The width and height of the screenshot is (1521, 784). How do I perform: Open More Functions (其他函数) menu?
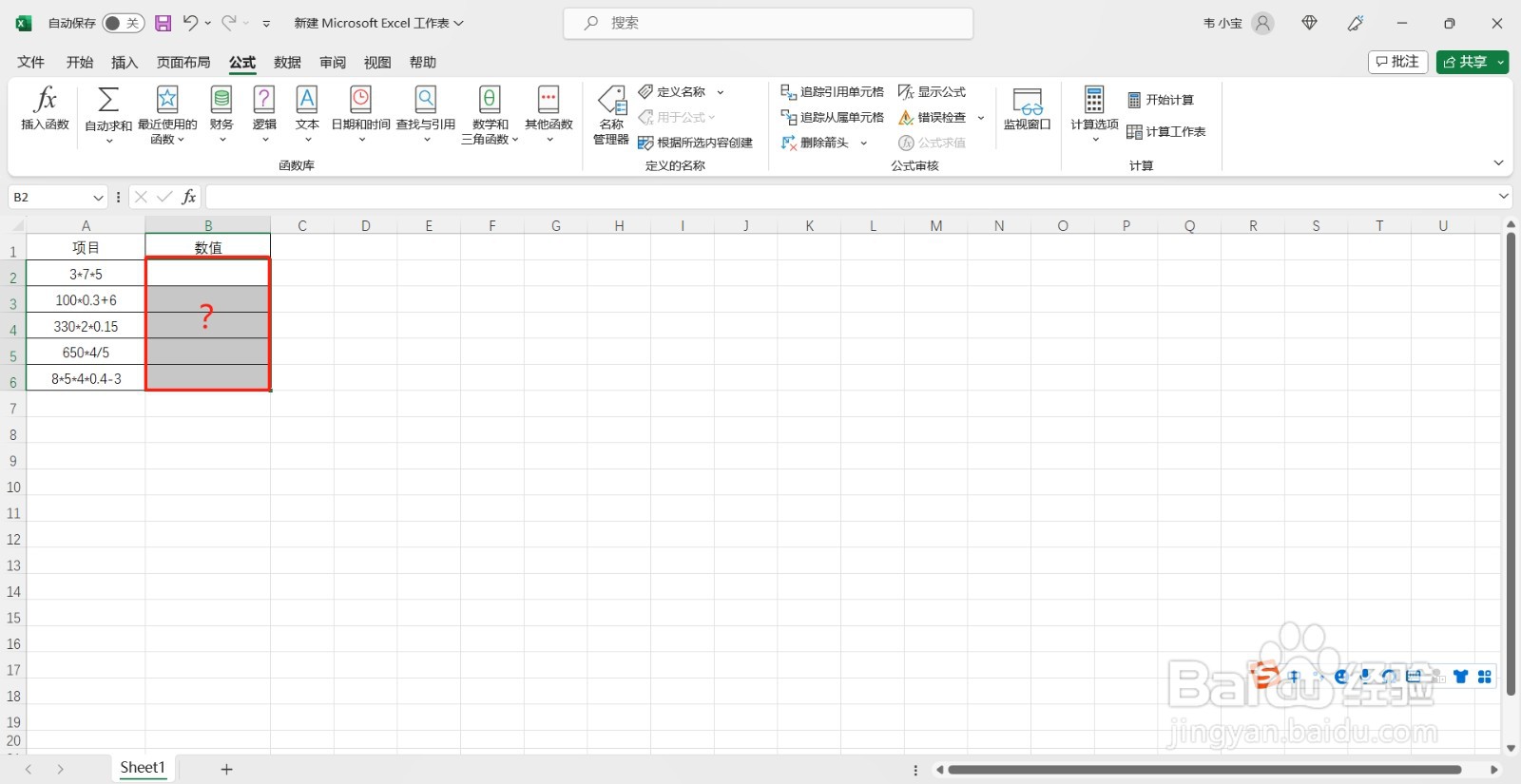click(549, 114)
